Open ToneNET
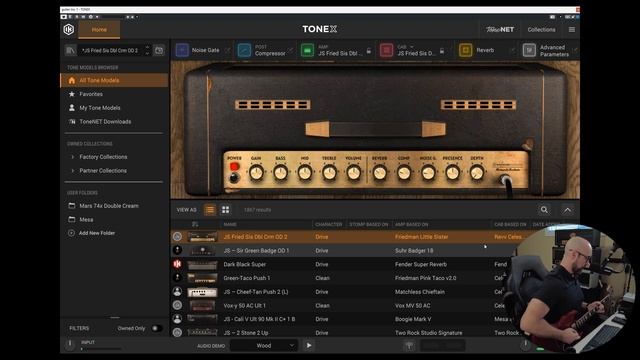Viewport: 640px width, 360px height. [500, 29]
